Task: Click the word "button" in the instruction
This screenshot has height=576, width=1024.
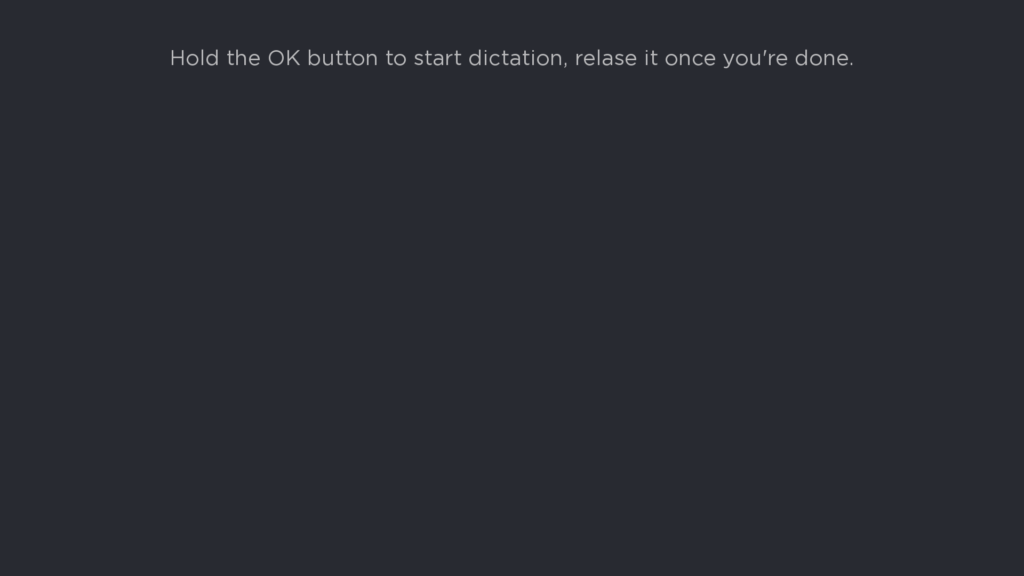Action: pos(342,58)
